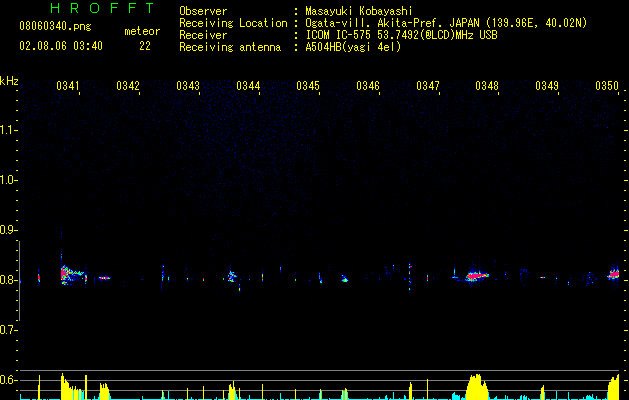
Task: Click the A504HB yagi antenna text
Action: tap(353, 47)
